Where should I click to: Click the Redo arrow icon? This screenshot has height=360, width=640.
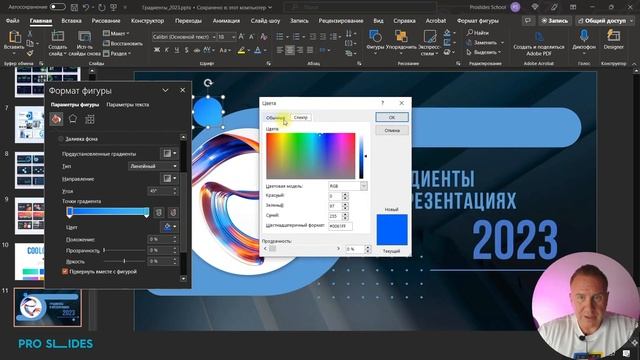tap(102, 7)
